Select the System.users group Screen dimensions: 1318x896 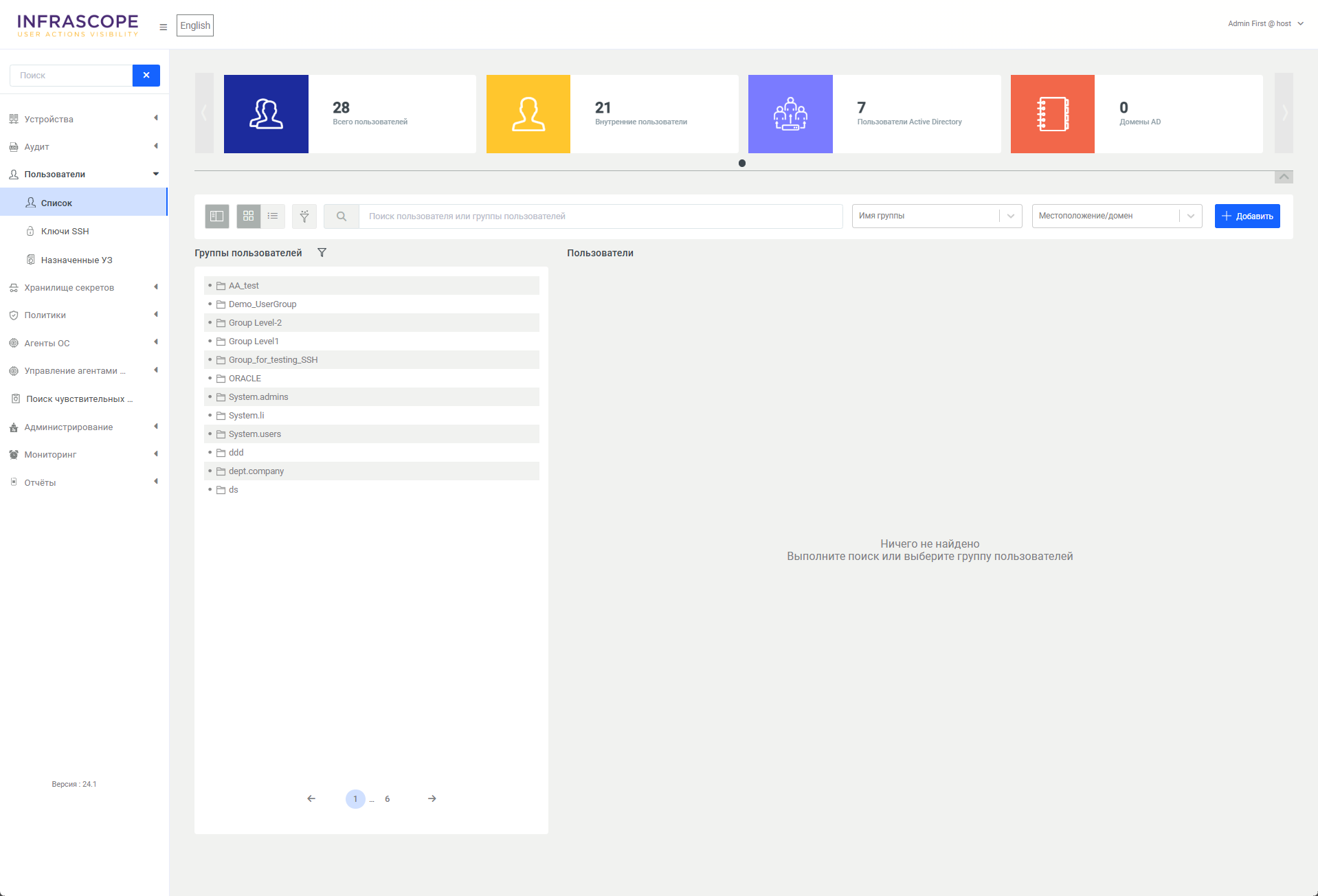372,434
